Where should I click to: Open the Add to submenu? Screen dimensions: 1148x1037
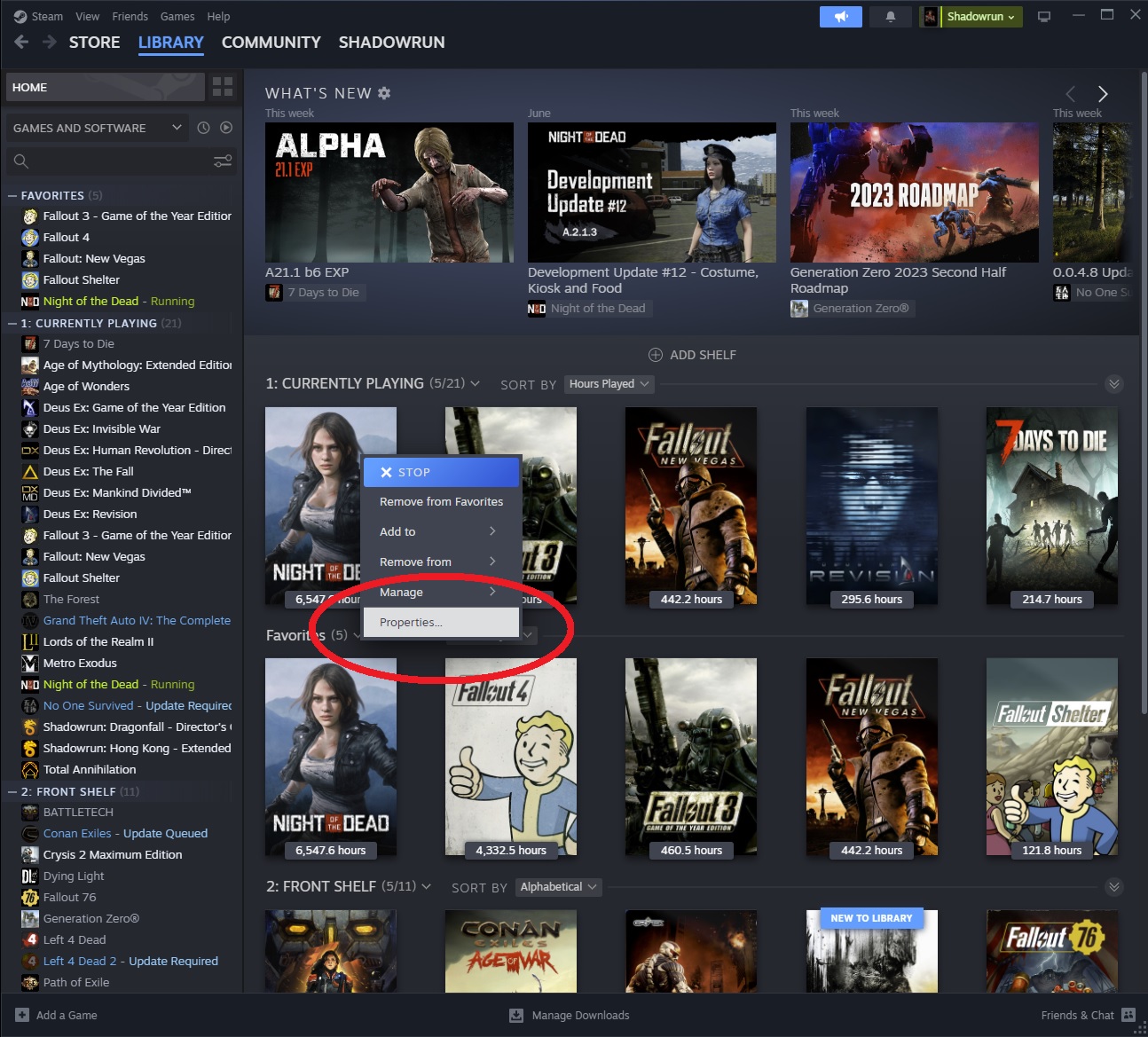pos(441,532)
